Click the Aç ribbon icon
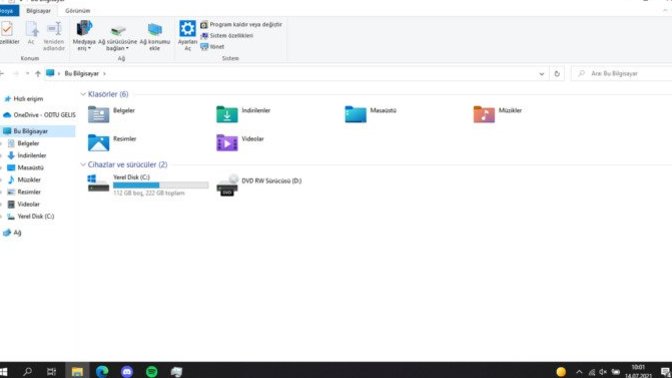Viewport: 672px width, 378px height. click(32, 29)
